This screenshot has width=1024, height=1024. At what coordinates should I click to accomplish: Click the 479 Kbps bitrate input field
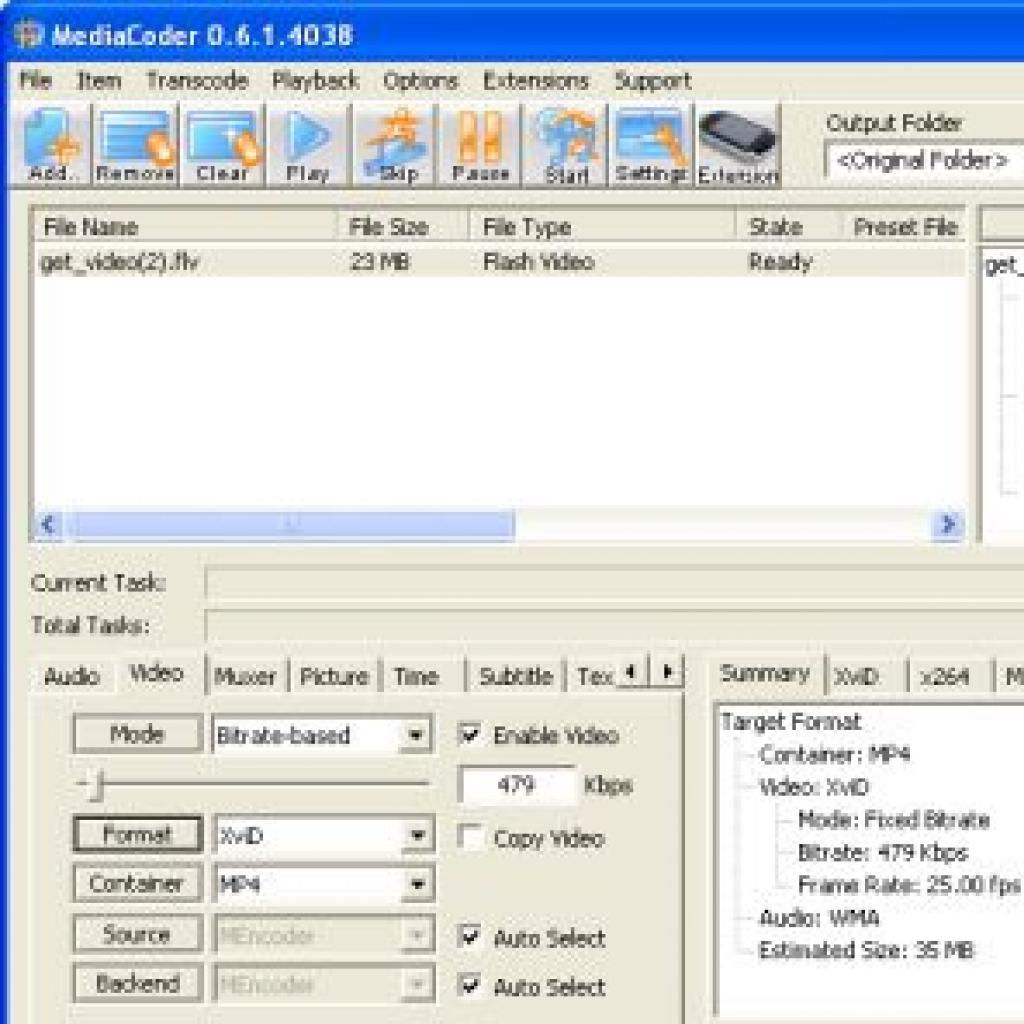click(x=517, y=784)
